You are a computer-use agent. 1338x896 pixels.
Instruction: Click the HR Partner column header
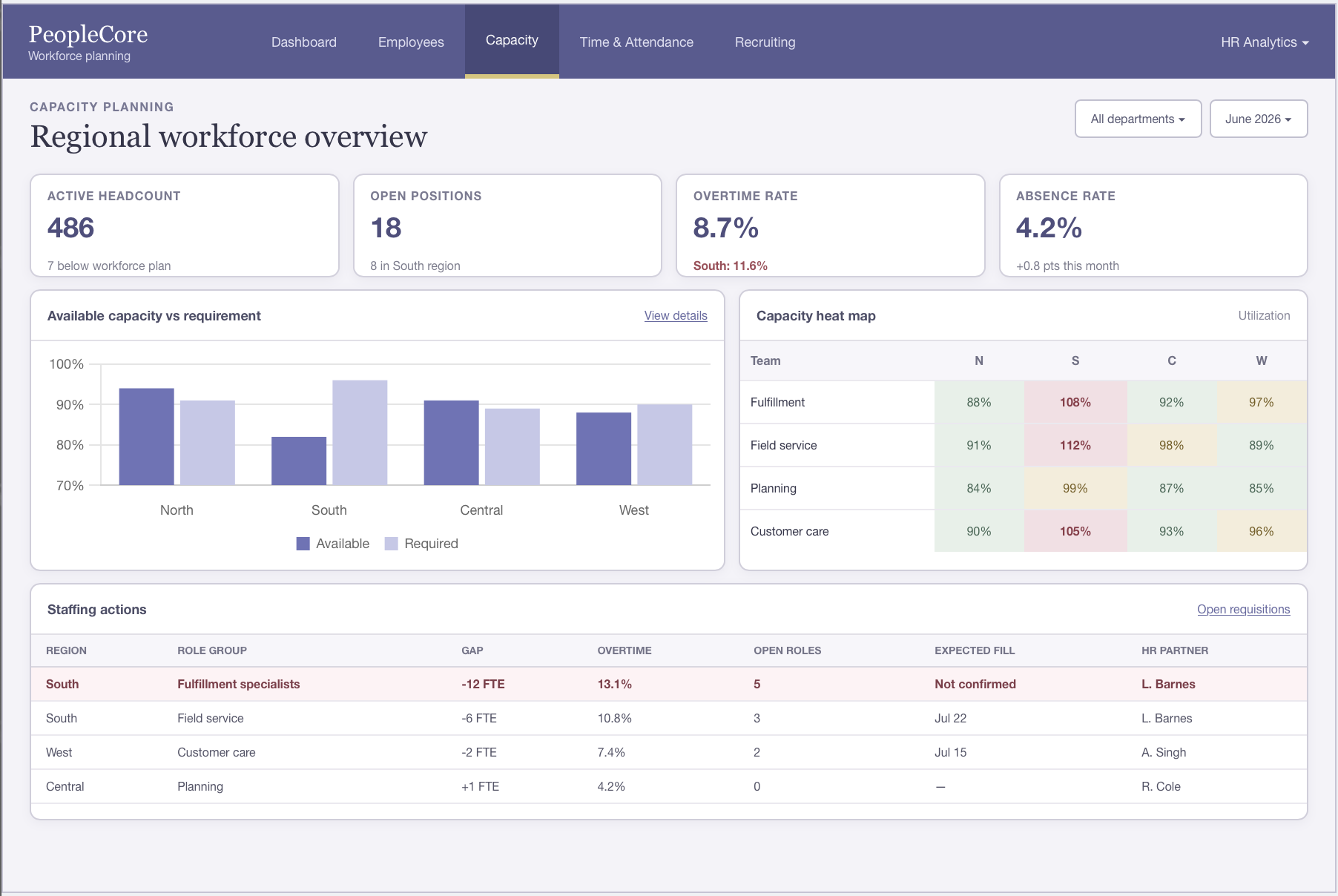coord(1174,650)
